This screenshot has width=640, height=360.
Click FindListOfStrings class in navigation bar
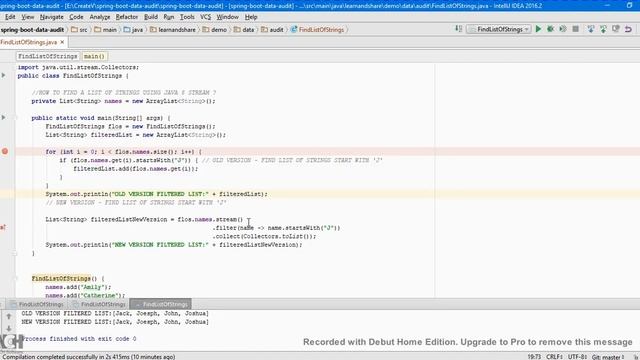coord(318,29)
